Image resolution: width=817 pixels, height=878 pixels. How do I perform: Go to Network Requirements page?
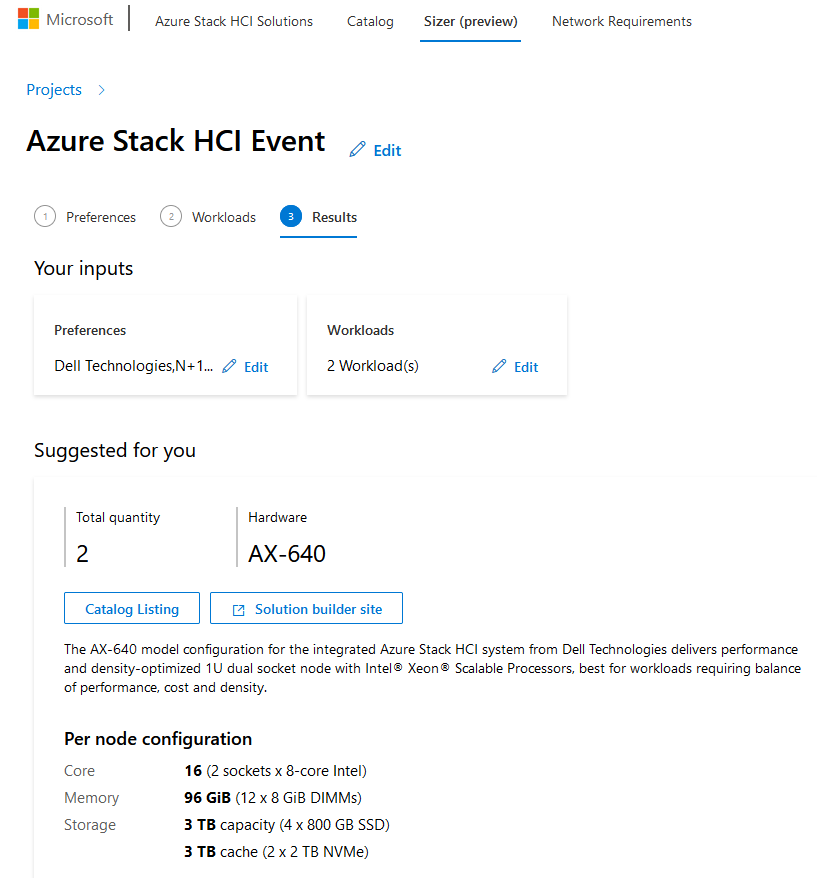point(622,21)
